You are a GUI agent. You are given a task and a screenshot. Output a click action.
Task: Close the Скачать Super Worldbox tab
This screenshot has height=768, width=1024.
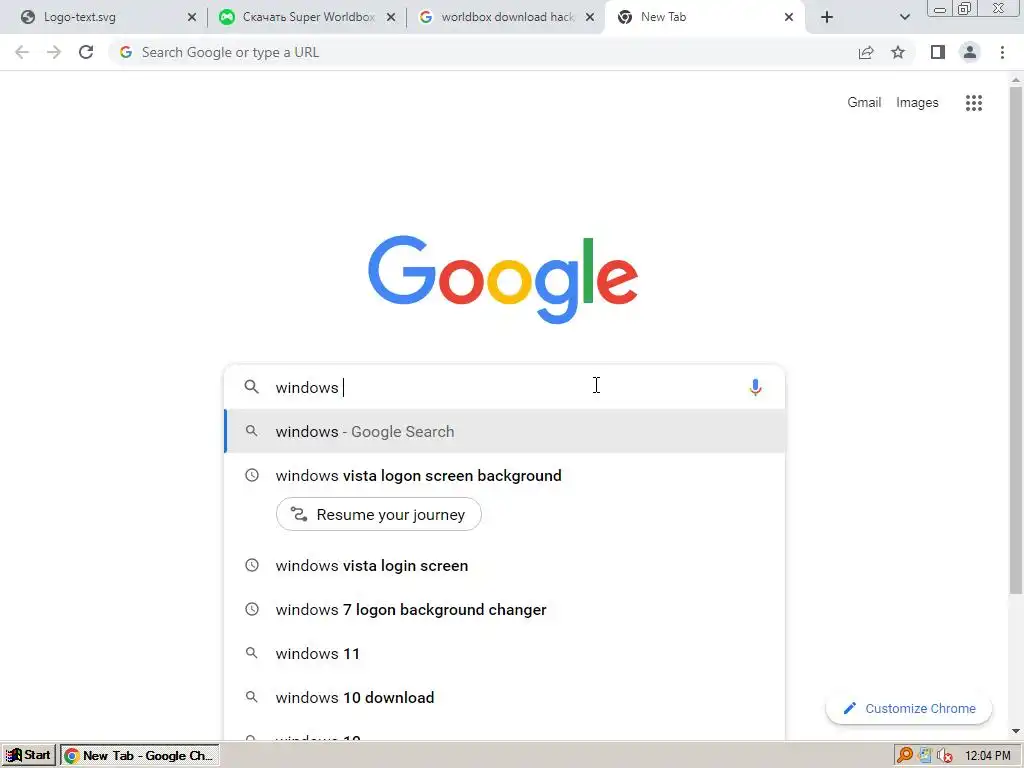(x=391, y=18)
